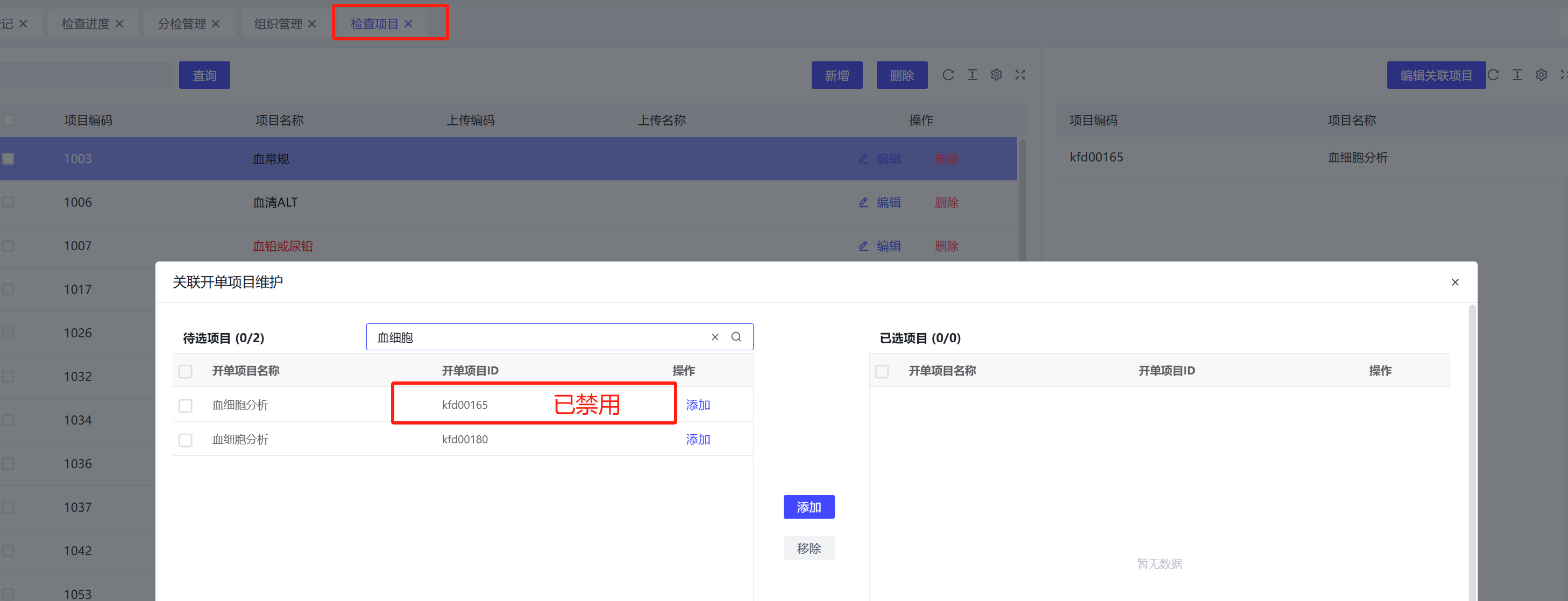Delete row 1003 血常规

point(947,159)
